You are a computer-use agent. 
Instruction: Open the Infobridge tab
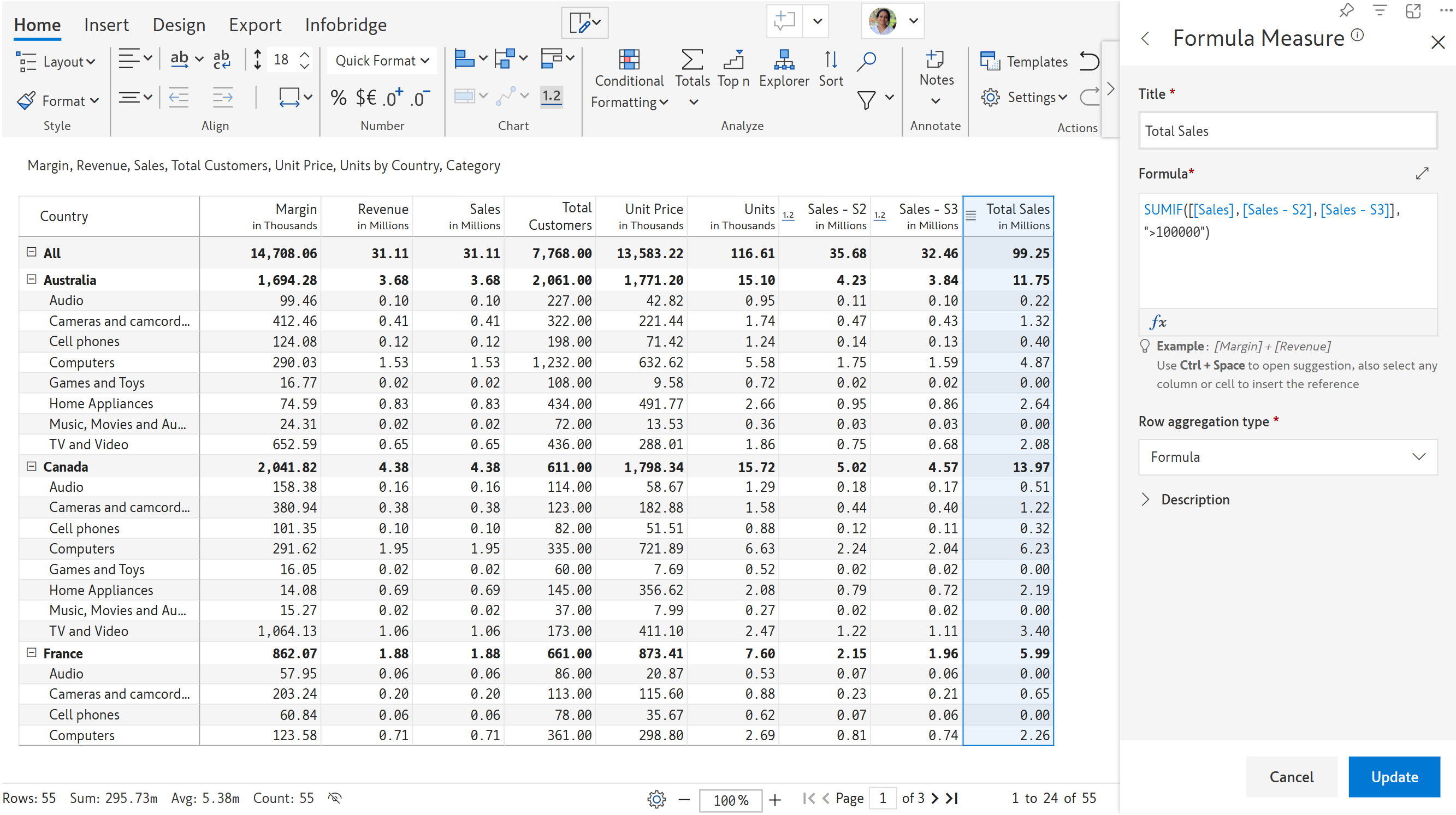click(345, 25)
